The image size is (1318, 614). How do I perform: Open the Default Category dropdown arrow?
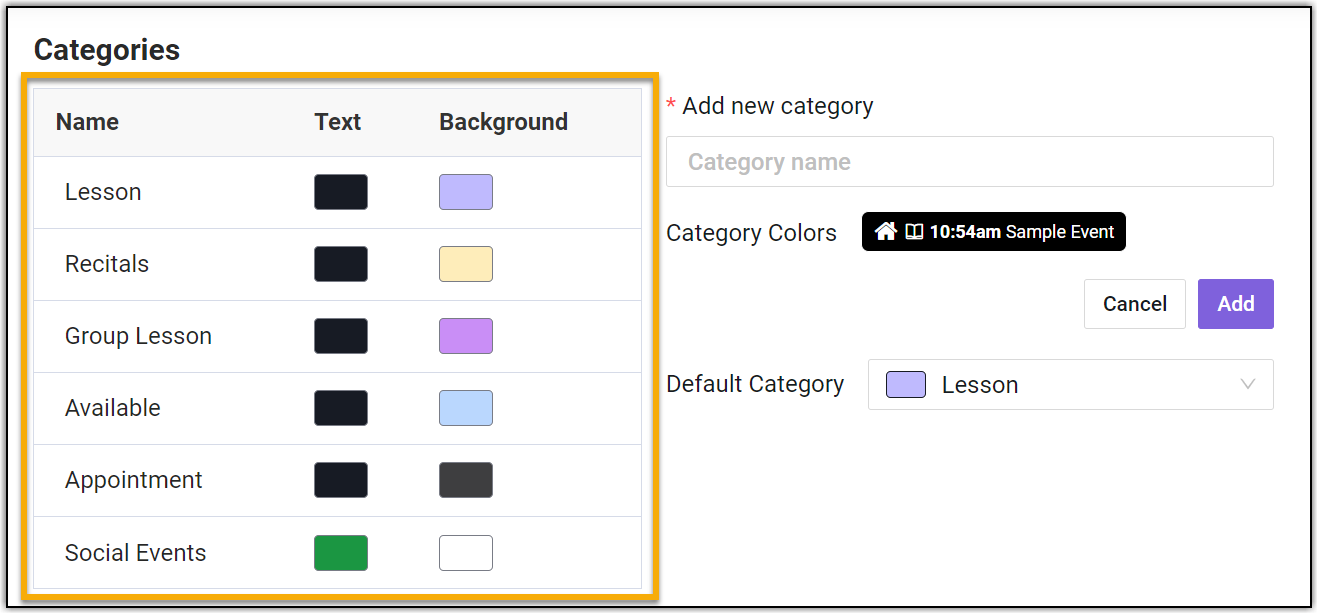1247,384
